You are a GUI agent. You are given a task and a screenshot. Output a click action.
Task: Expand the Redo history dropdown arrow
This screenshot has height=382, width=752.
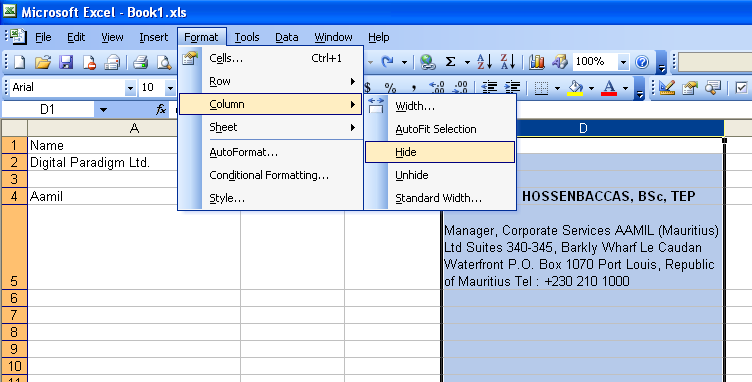(404, 62)
